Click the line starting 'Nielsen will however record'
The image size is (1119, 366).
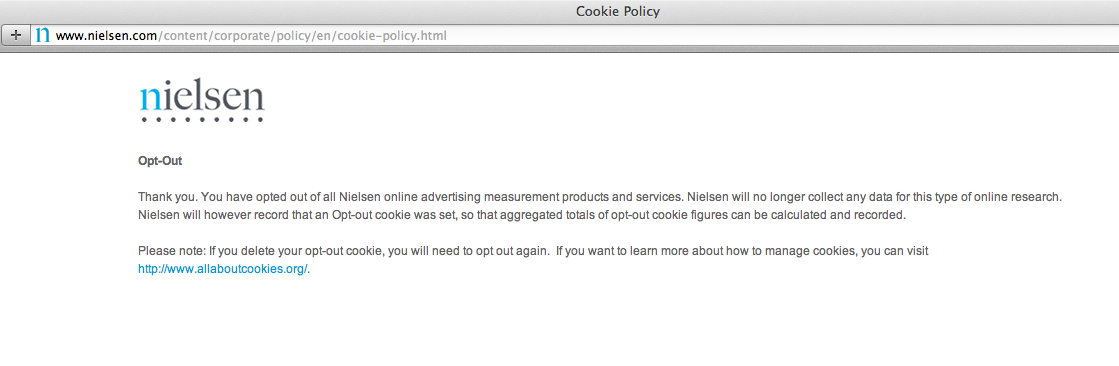[x=522, y=215]
